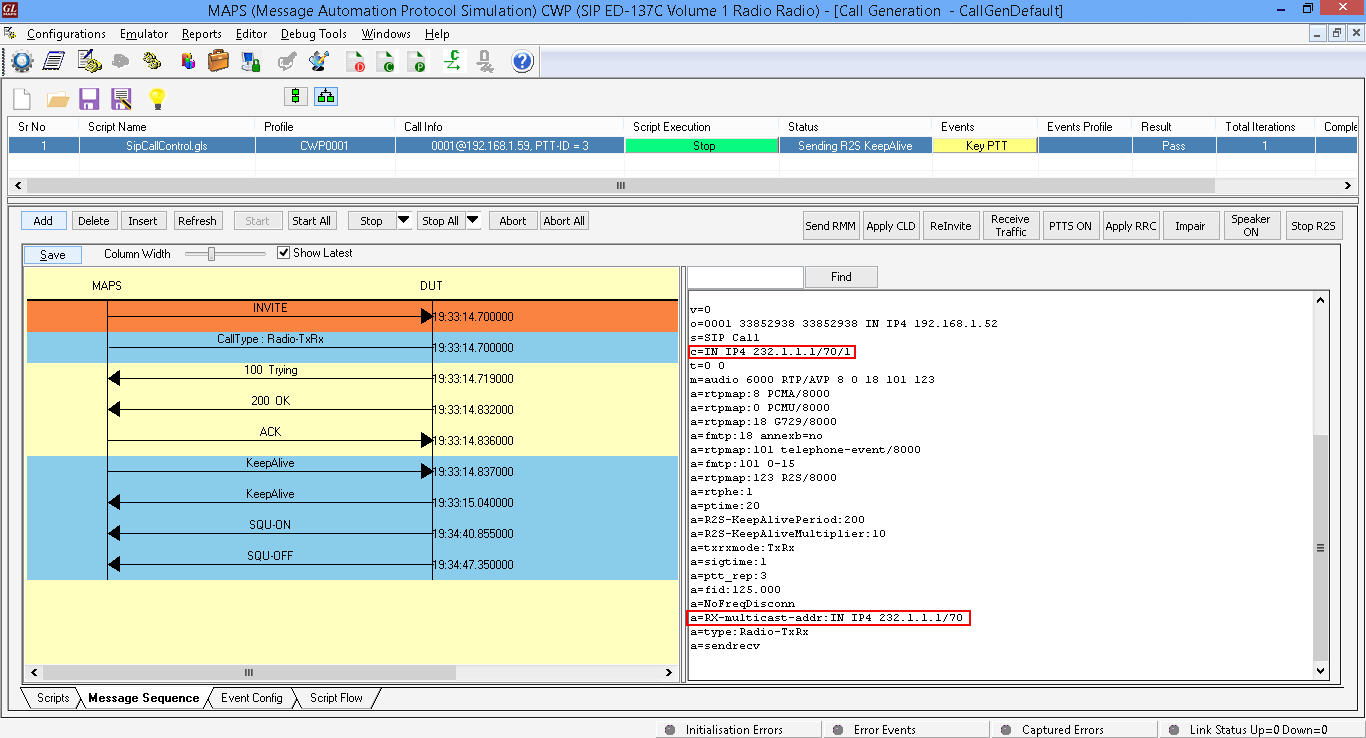
Task: Open the Reports menu
Action: (202, 34)
